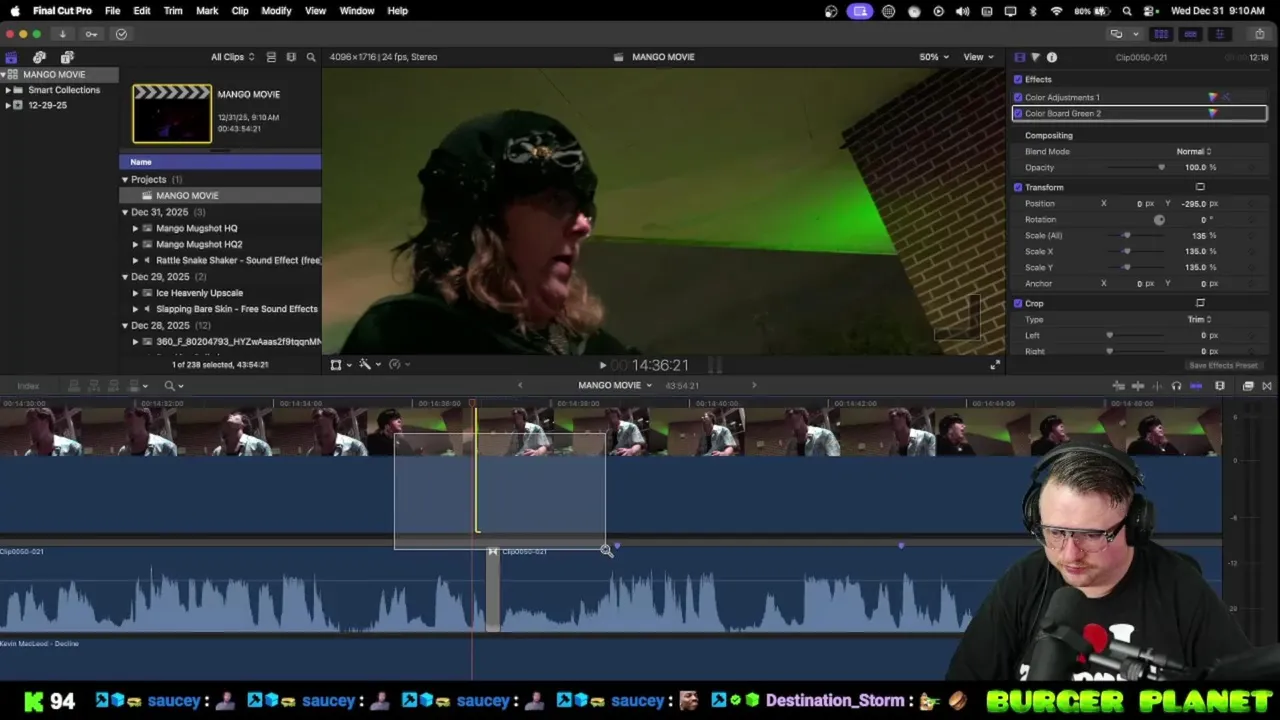Click the Save Effects Preset button
This screenshot has height=720, width=1280.
pos(1223,365)
